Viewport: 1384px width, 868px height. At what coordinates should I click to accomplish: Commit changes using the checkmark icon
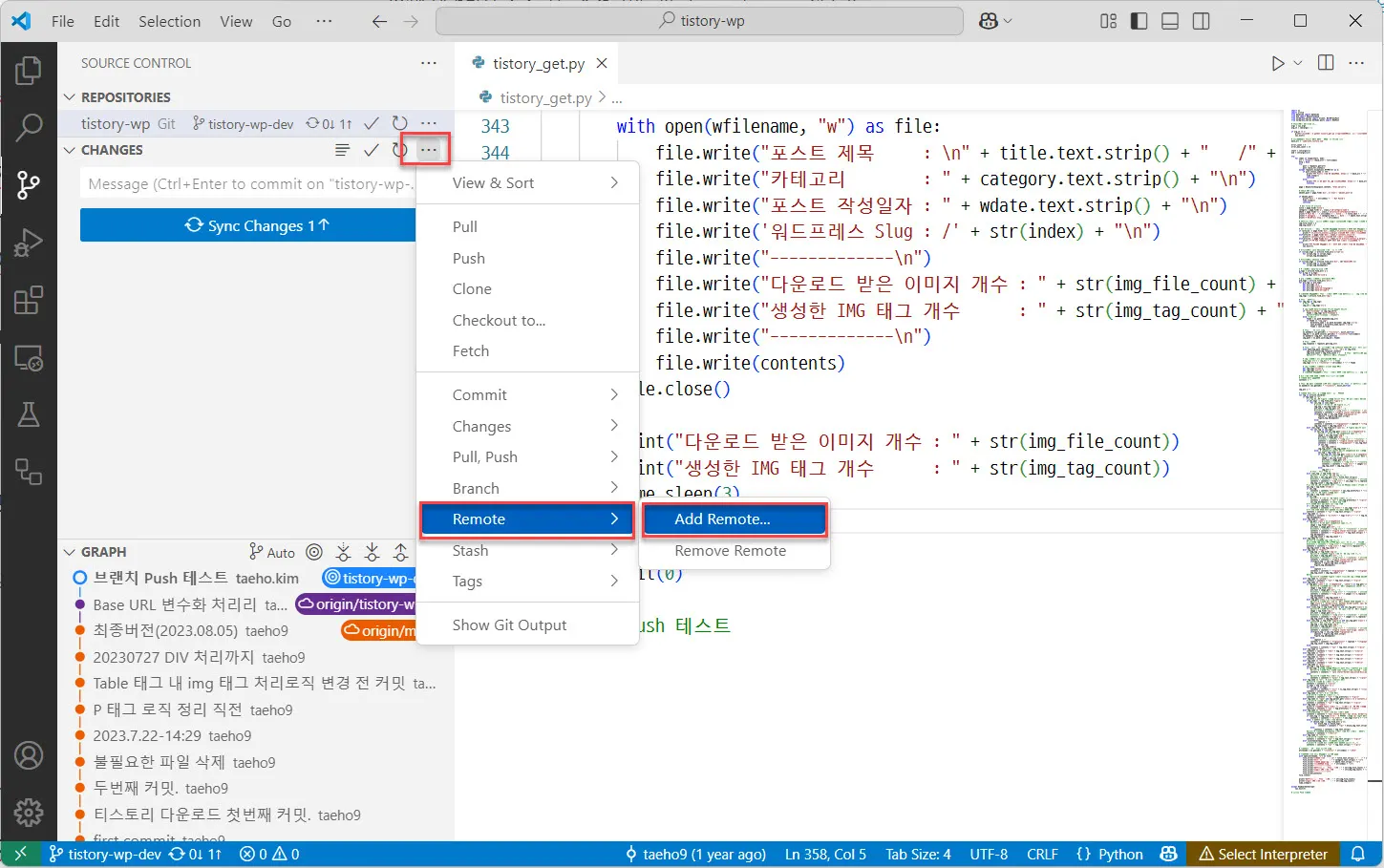coord(372,150)
